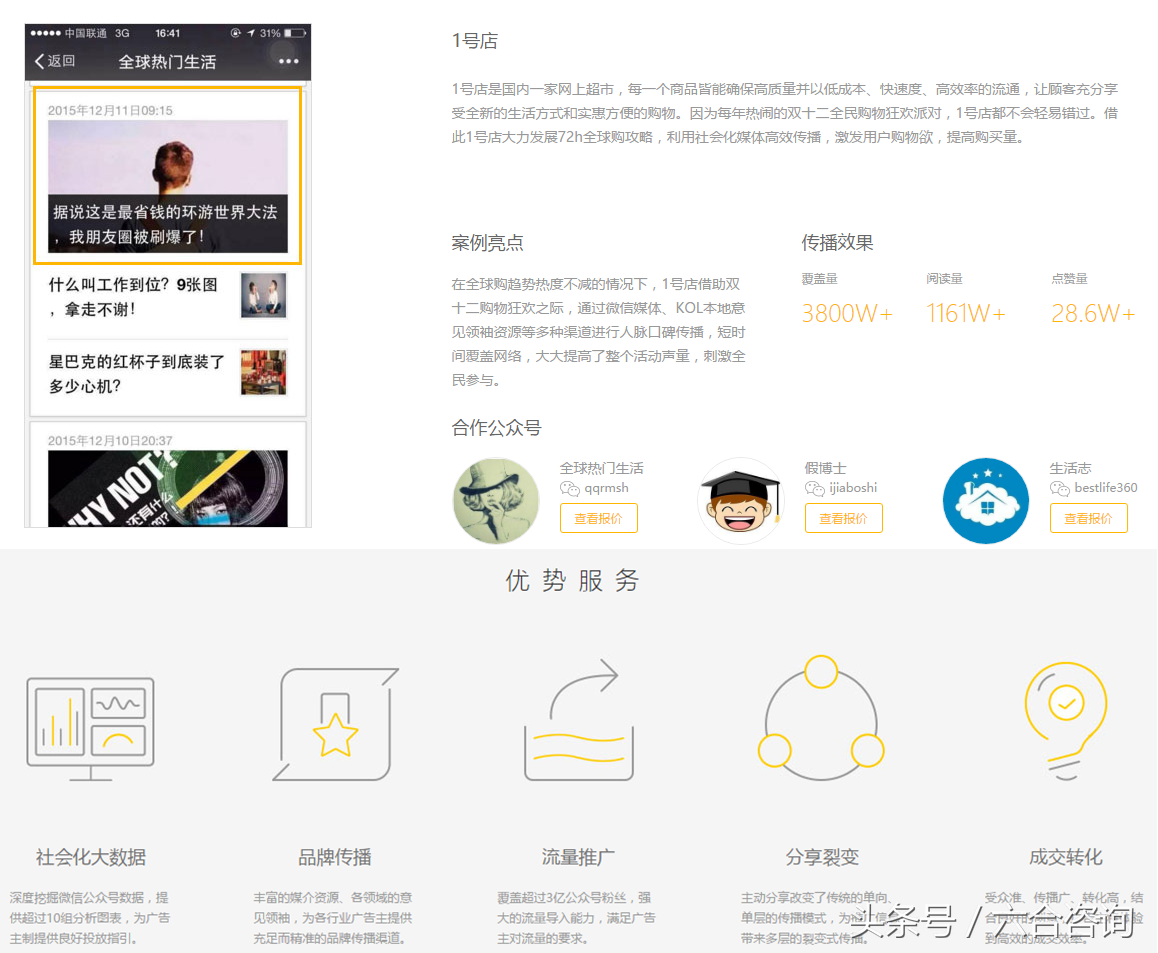Viewport: 1158px width, 953px height.
Task: Open article about 星巴克的红杯子
Action: [137, 373]
